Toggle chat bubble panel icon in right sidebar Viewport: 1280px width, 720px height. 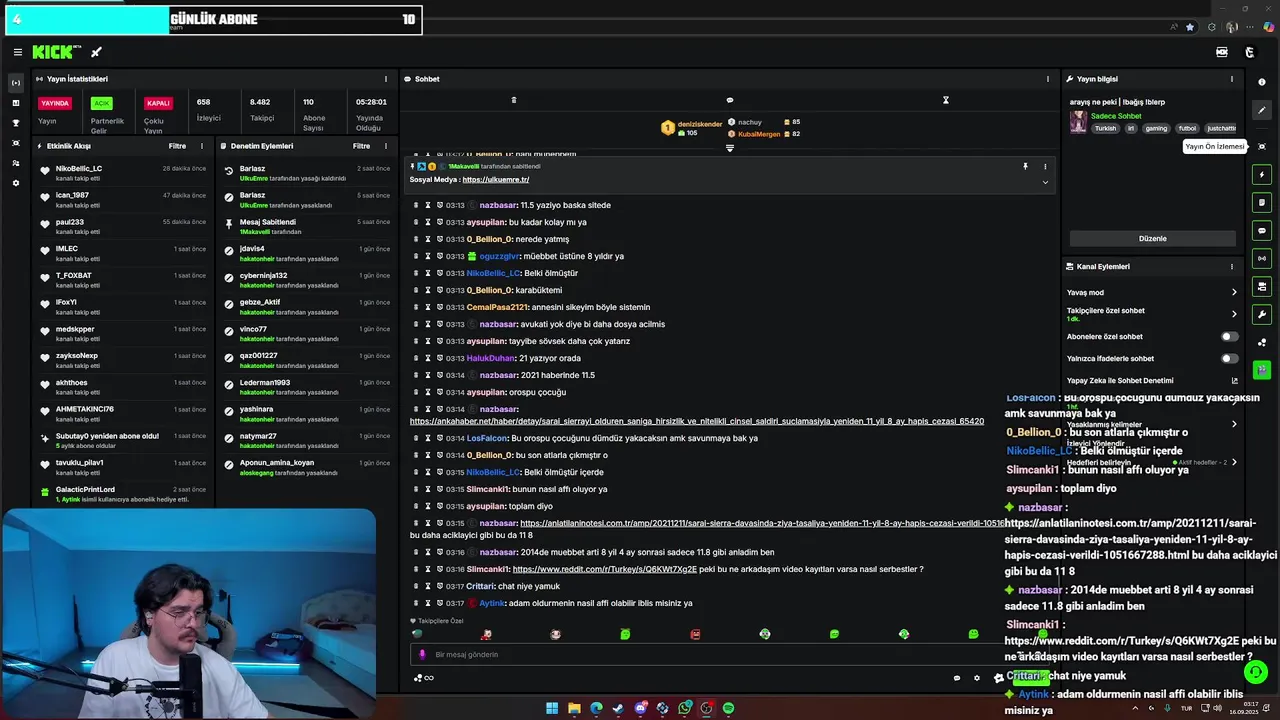(1262, 231)
